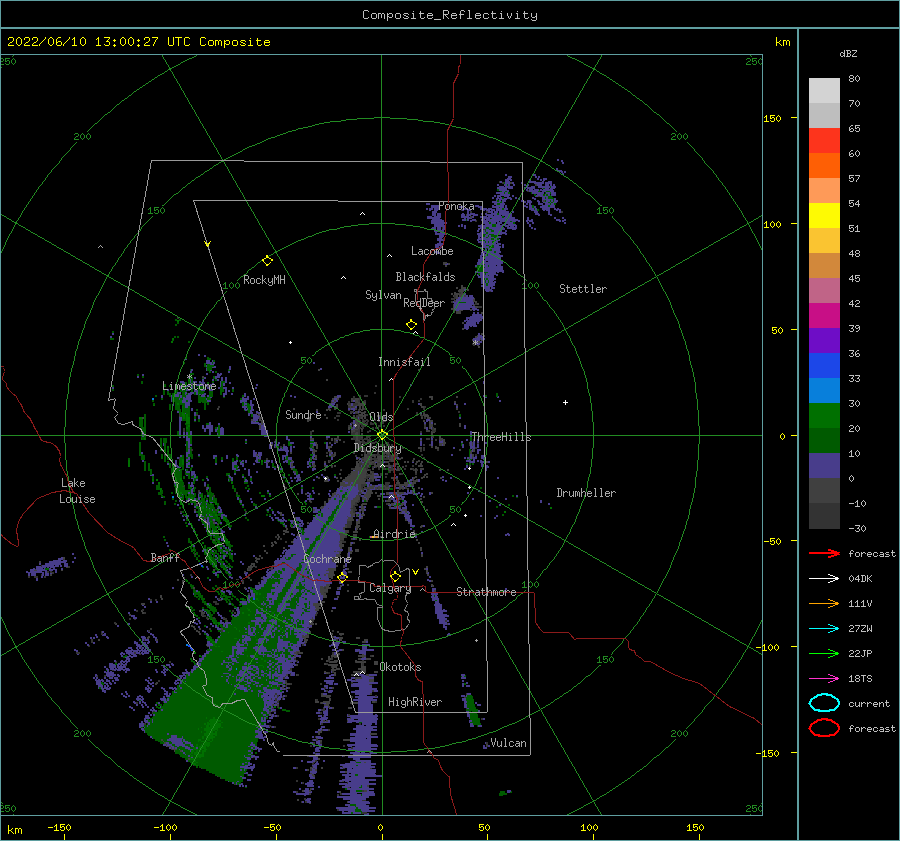Click the -30 dBZ legend value
The height and width of the screenshot is (841, 900).
click(x=857, y=528)
